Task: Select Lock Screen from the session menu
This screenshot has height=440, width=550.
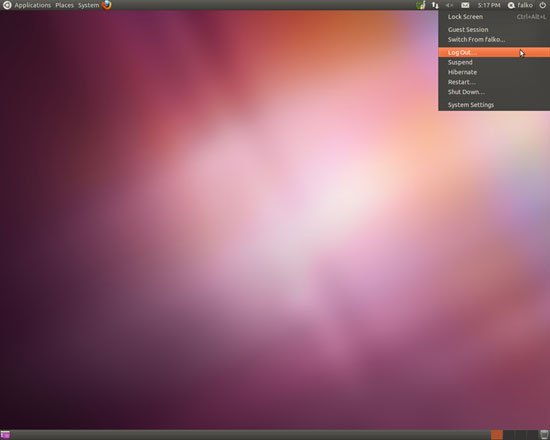Action: [494, 17]
